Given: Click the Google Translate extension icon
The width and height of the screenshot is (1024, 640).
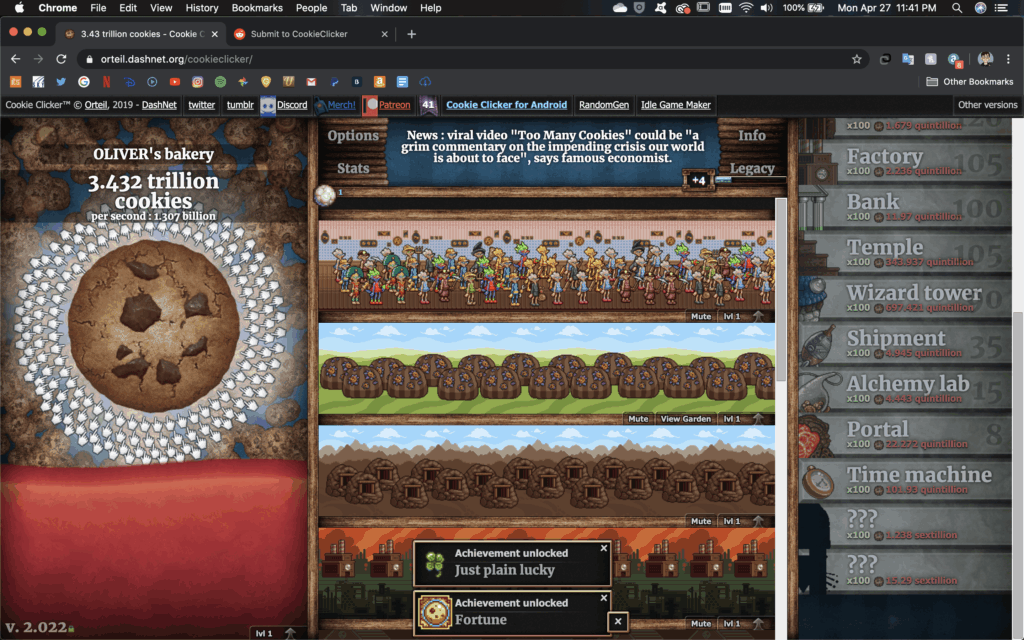Looking at the screenshot, I should click(x=908, y=59).
